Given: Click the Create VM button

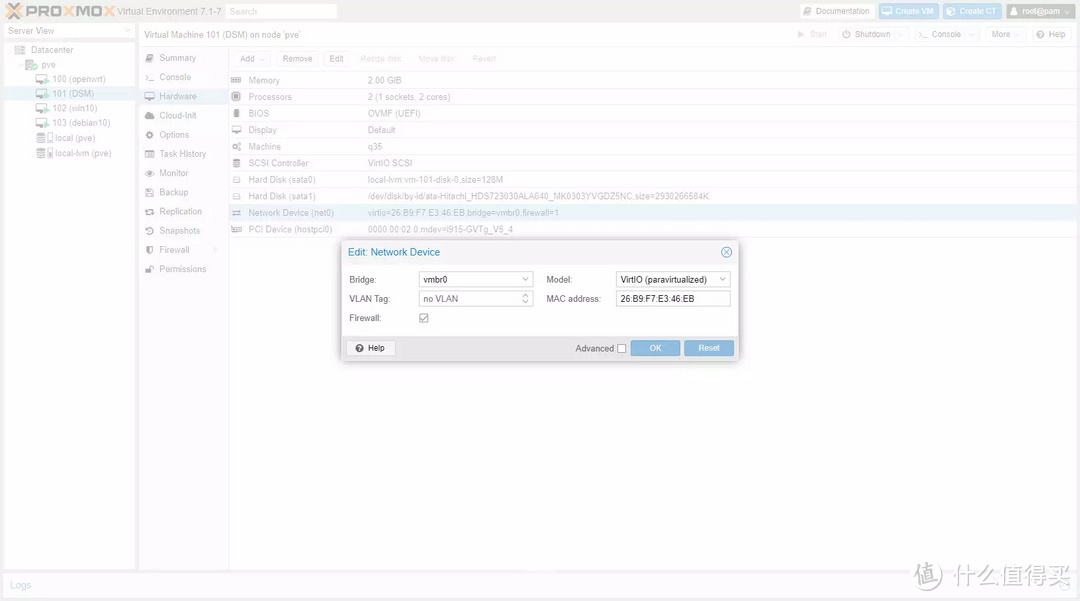Looking at the screenshot, I should click(908, 11).
